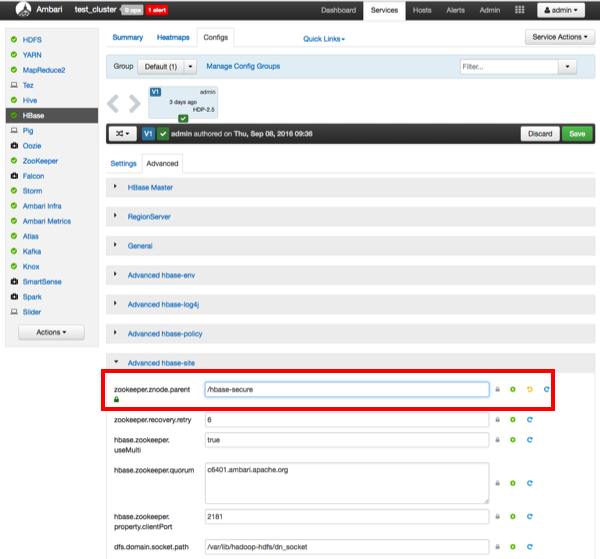Click lock icon beside zookeeper.recovery.retry field
The image size is (600, 559).
click(x=497, y=420)
